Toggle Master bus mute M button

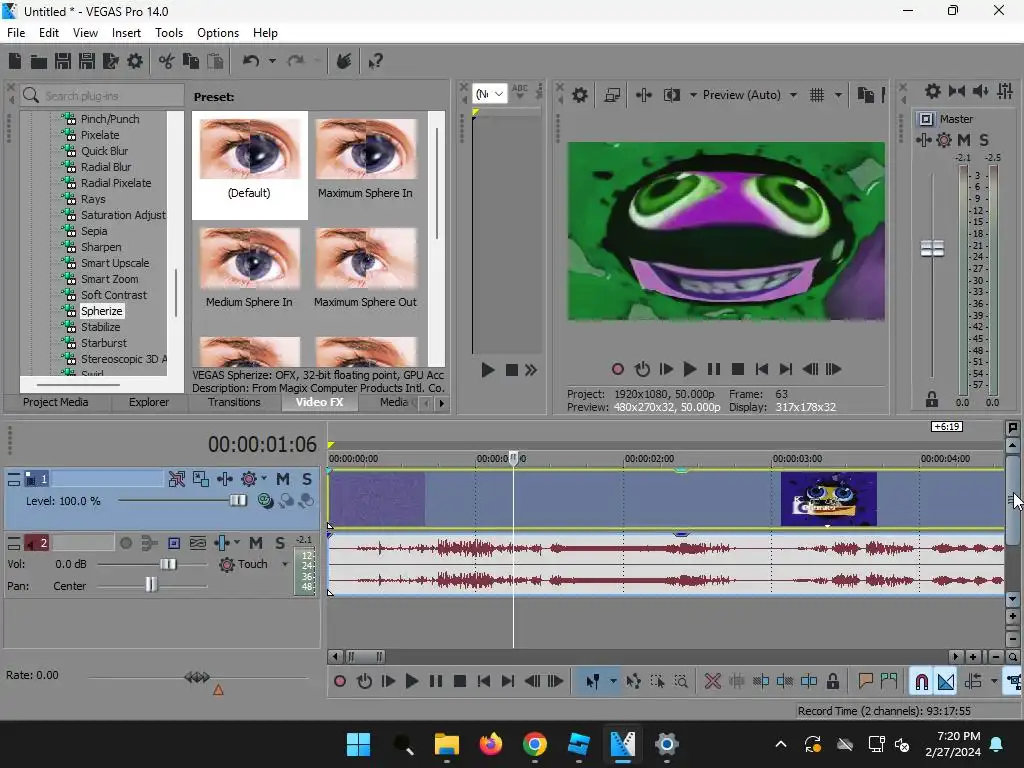[963, 140]
